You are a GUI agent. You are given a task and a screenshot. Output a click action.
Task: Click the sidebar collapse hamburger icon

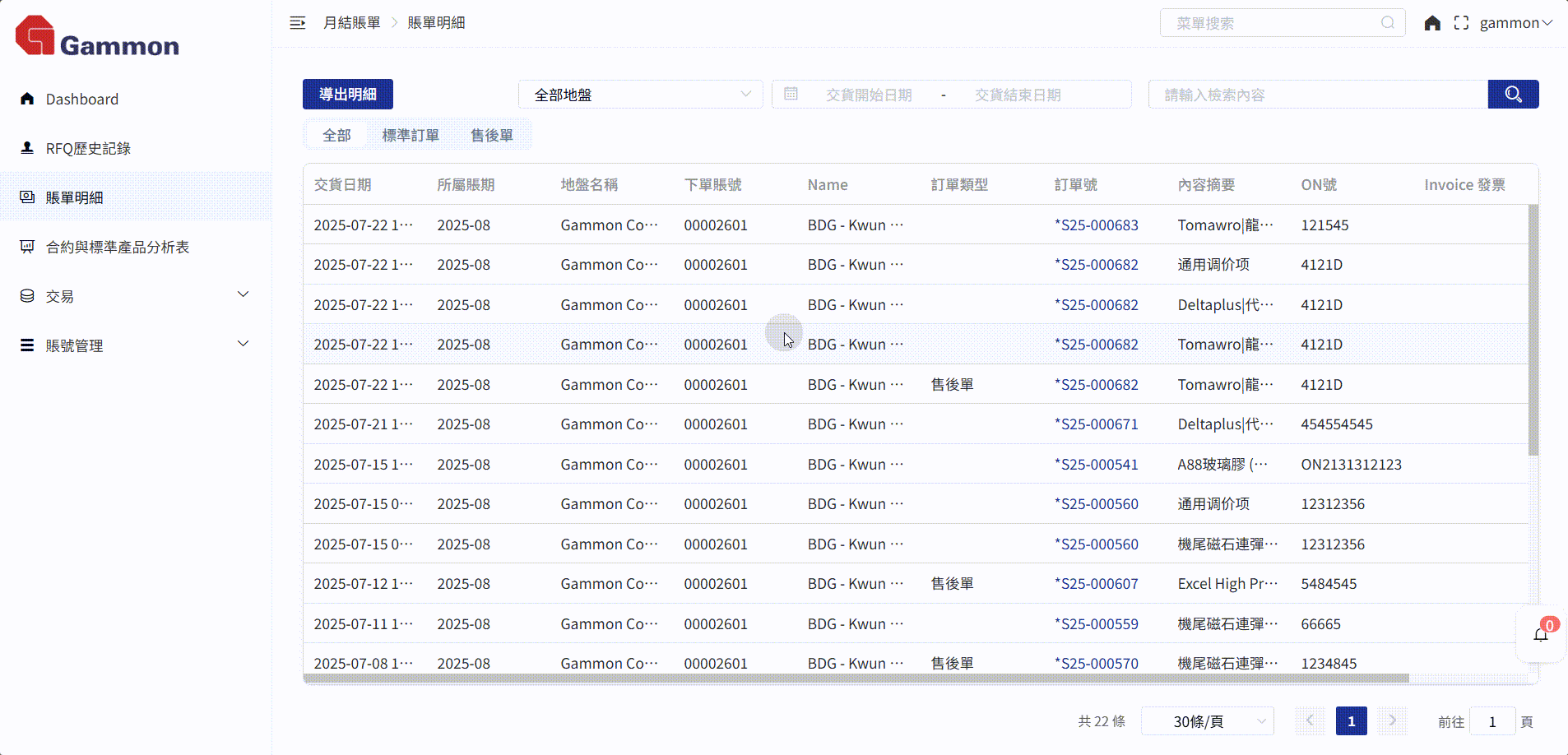(x=298, y=23)
